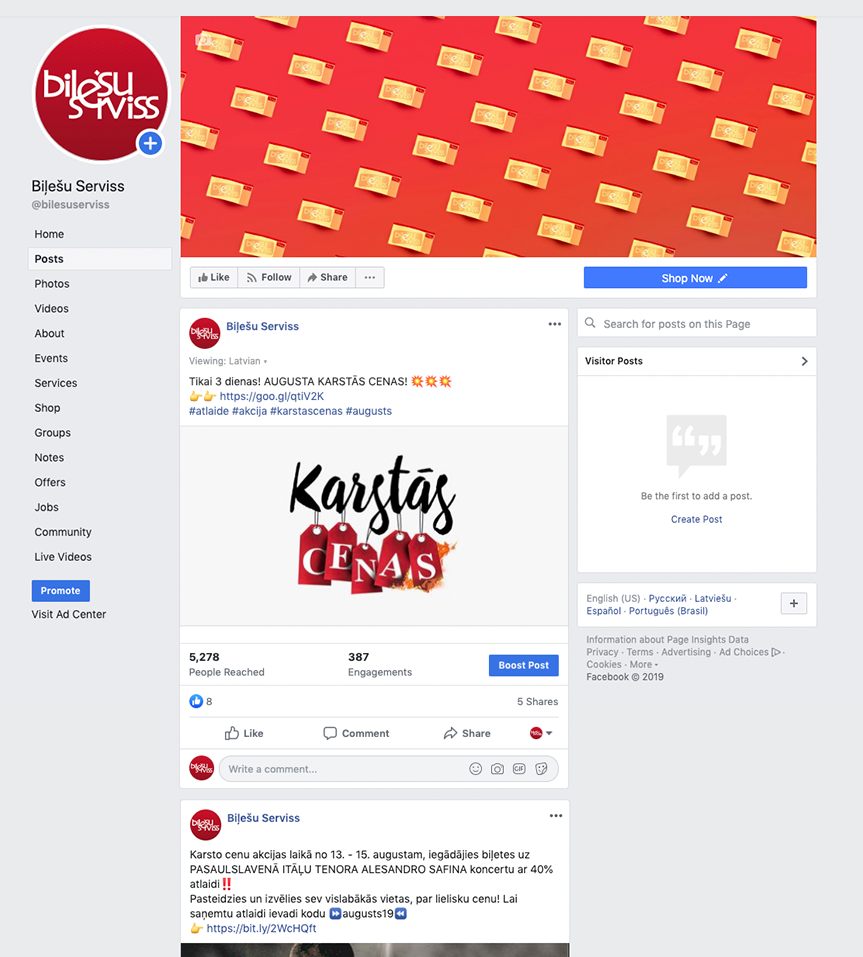Open the comment-as identity selector dropdown
The height and width of the screenshot is (957, 863).
(x=541, y=733)
